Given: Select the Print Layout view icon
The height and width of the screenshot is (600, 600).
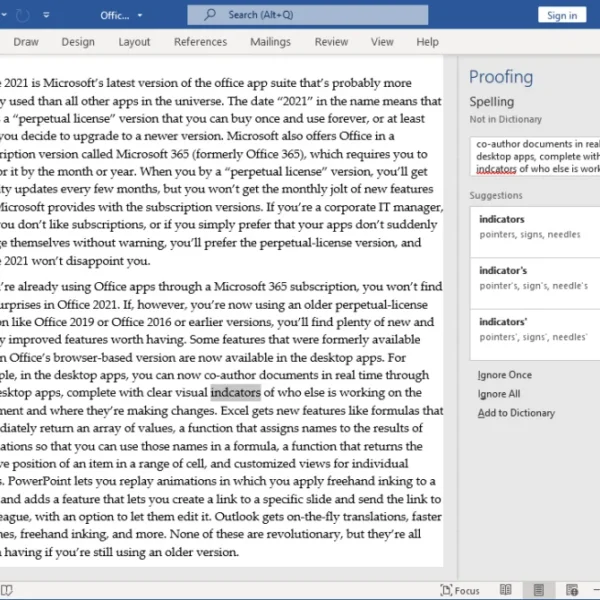Looking at the screenshot, I should coord(538,590).
